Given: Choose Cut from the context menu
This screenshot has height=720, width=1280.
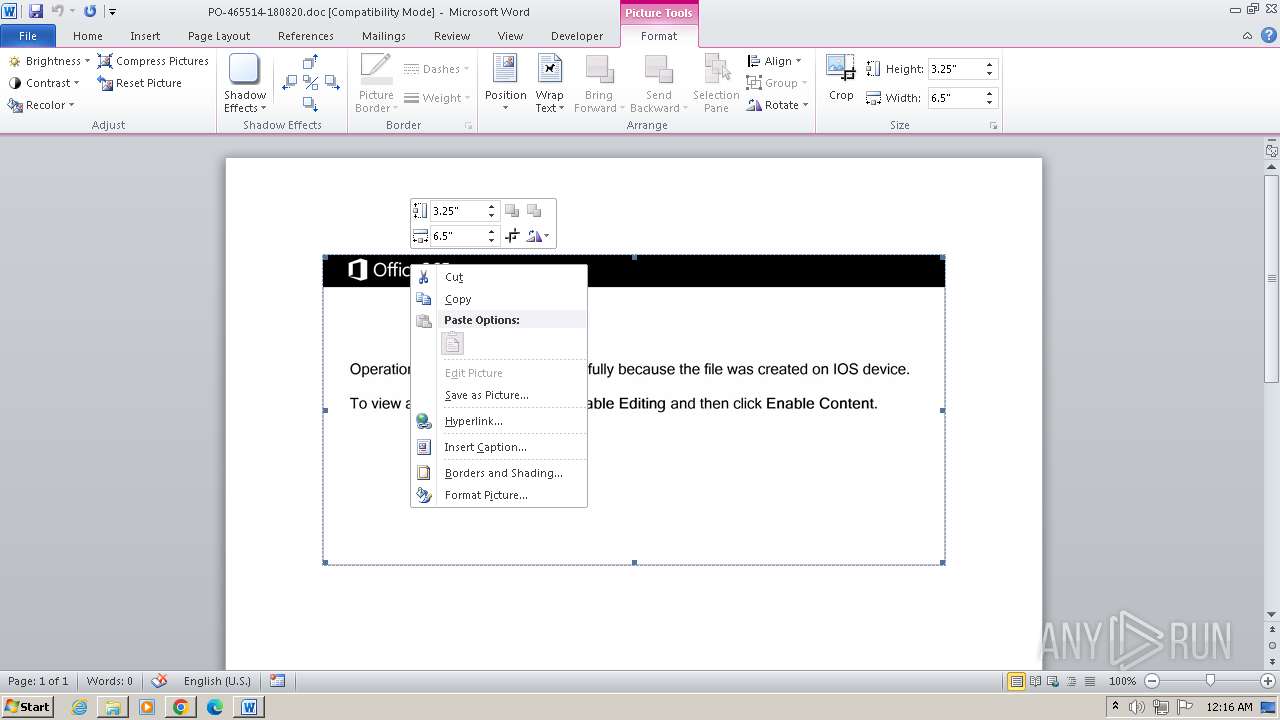Looking at the screenshot, I should click(x=499, y=277).
